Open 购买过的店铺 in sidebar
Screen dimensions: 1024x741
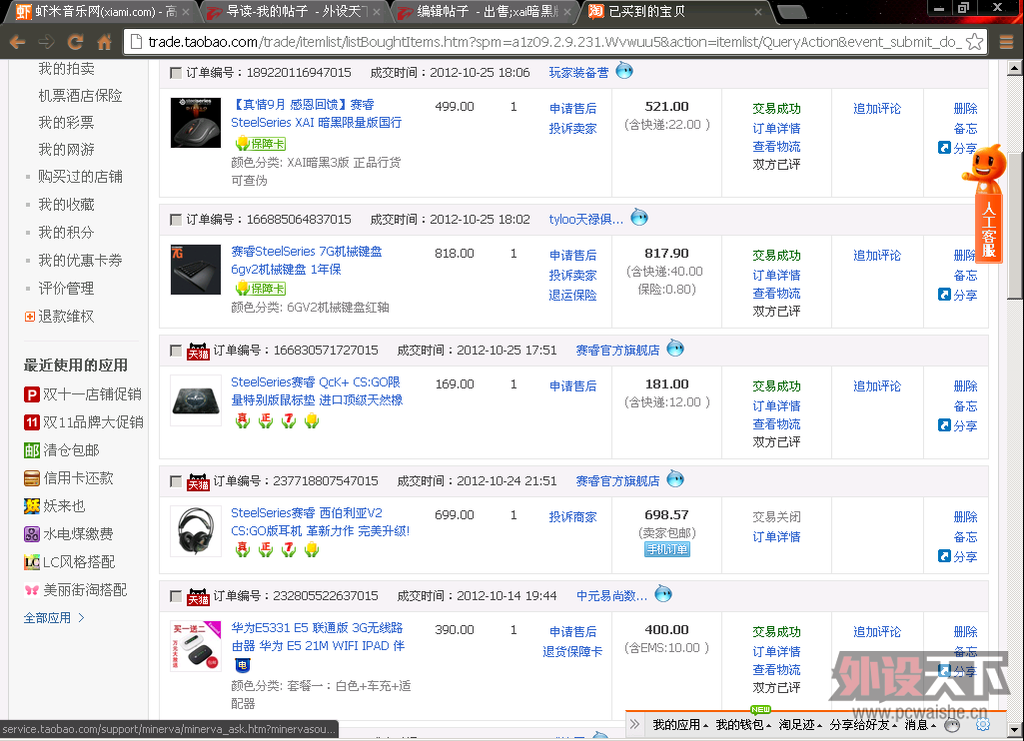(x=80, y=177)
